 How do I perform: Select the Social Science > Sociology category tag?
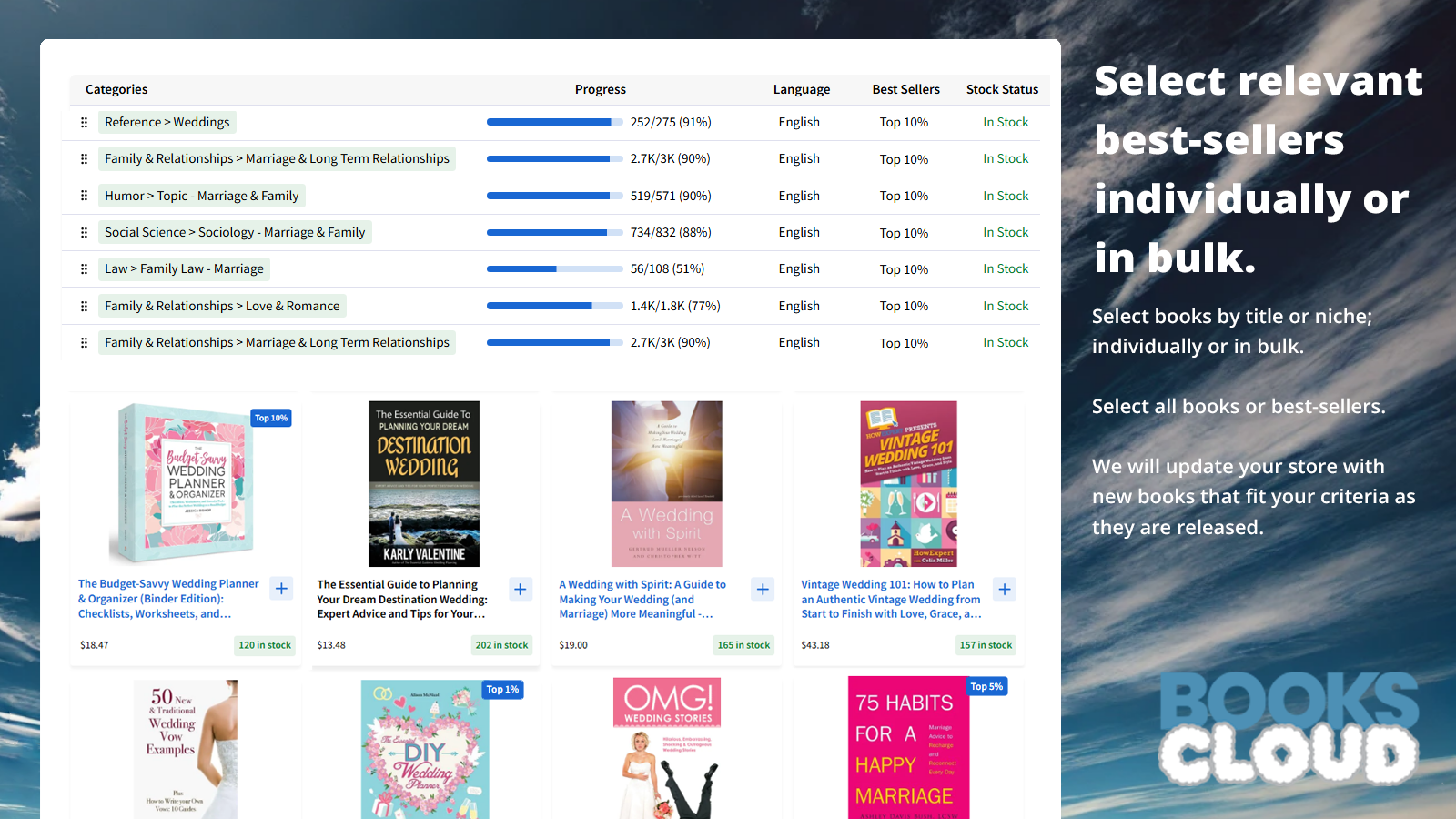[235, 232]
